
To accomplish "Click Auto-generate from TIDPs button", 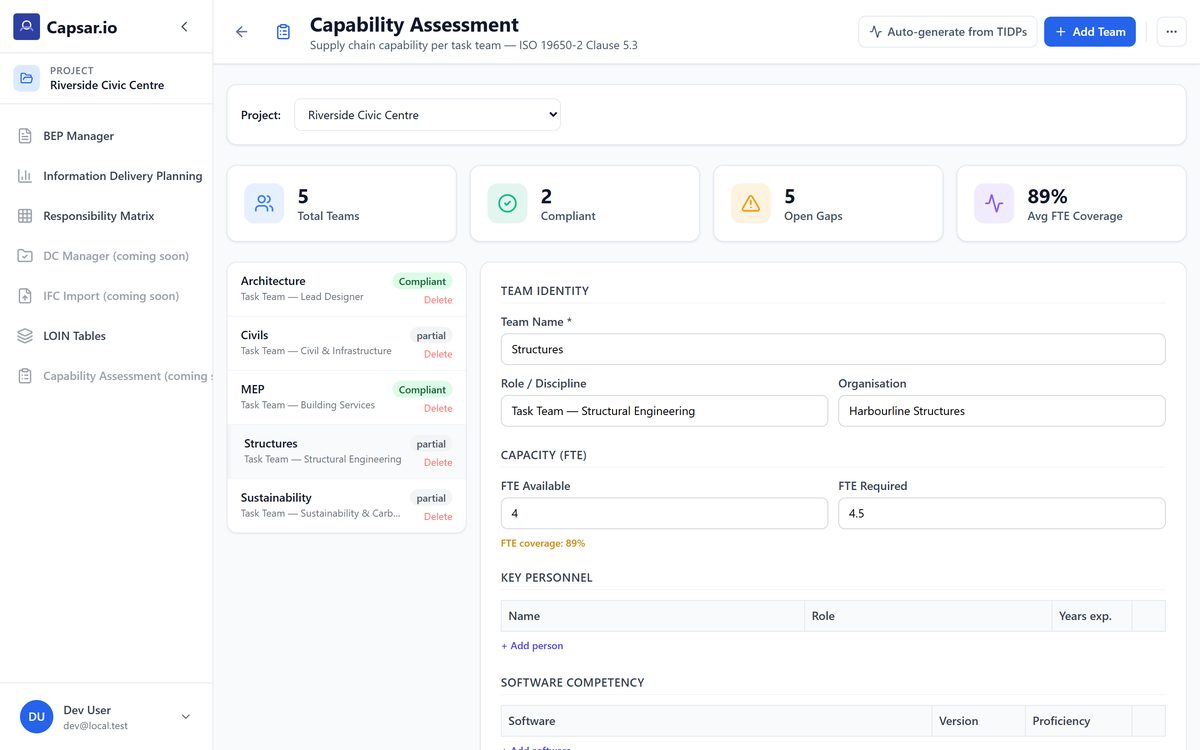I will 948,32.
